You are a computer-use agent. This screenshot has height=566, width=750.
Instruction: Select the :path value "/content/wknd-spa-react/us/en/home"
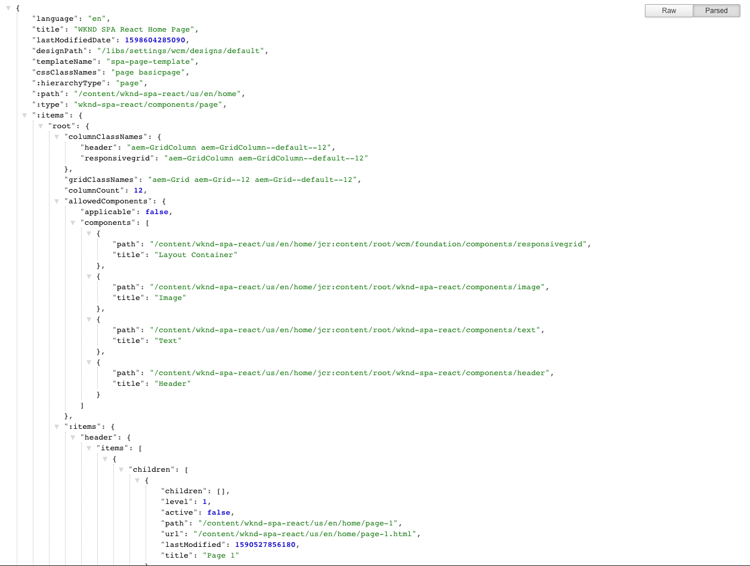coord(157,94)
